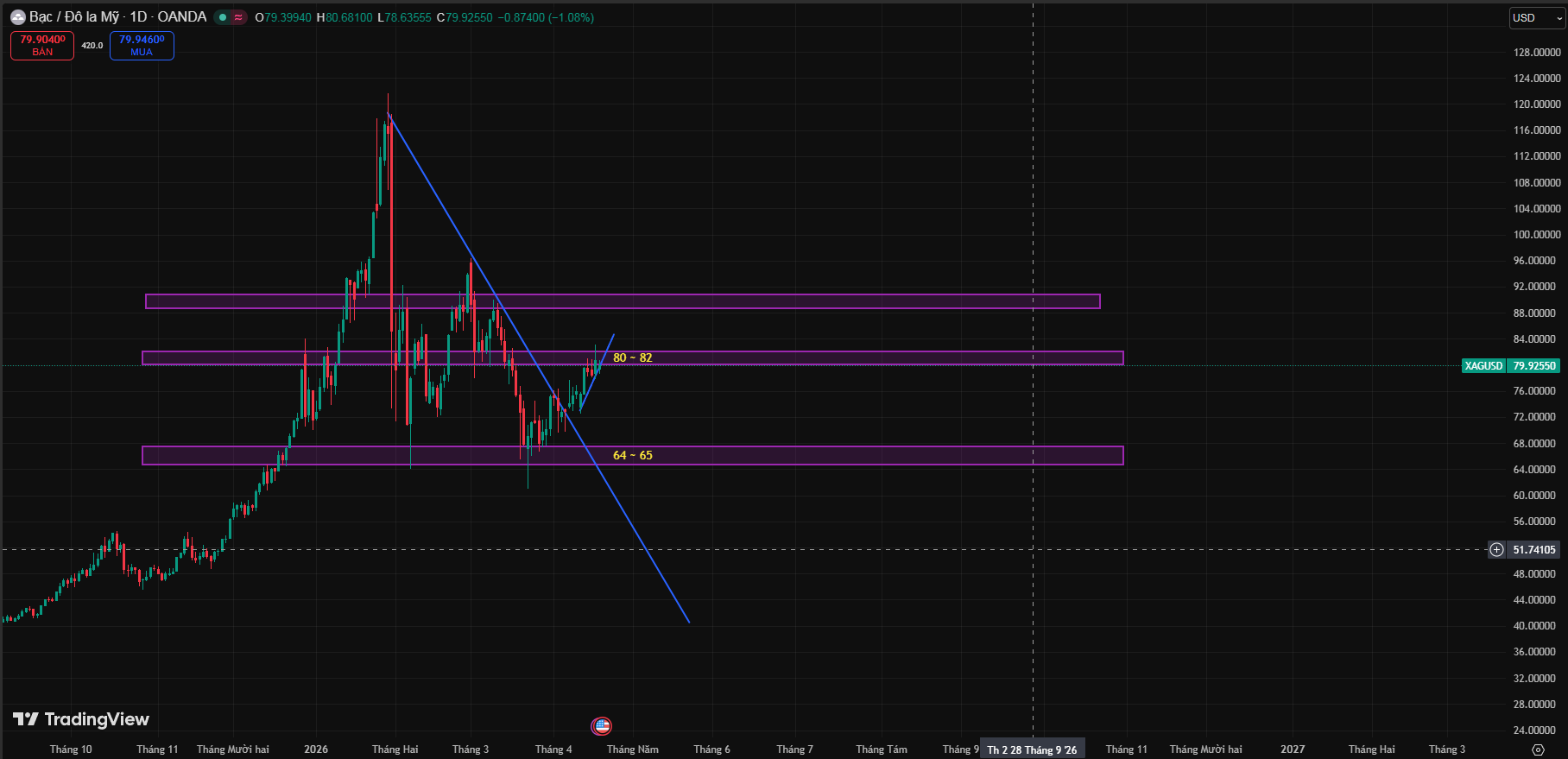
Task: Click the 100.00000 price axis label
Action: [1537, 234]
